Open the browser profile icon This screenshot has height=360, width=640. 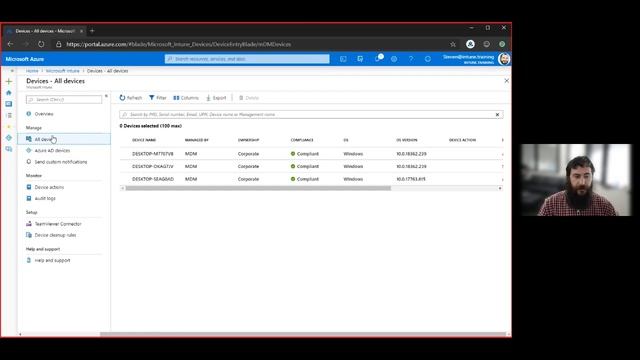(x=470, y=44)
